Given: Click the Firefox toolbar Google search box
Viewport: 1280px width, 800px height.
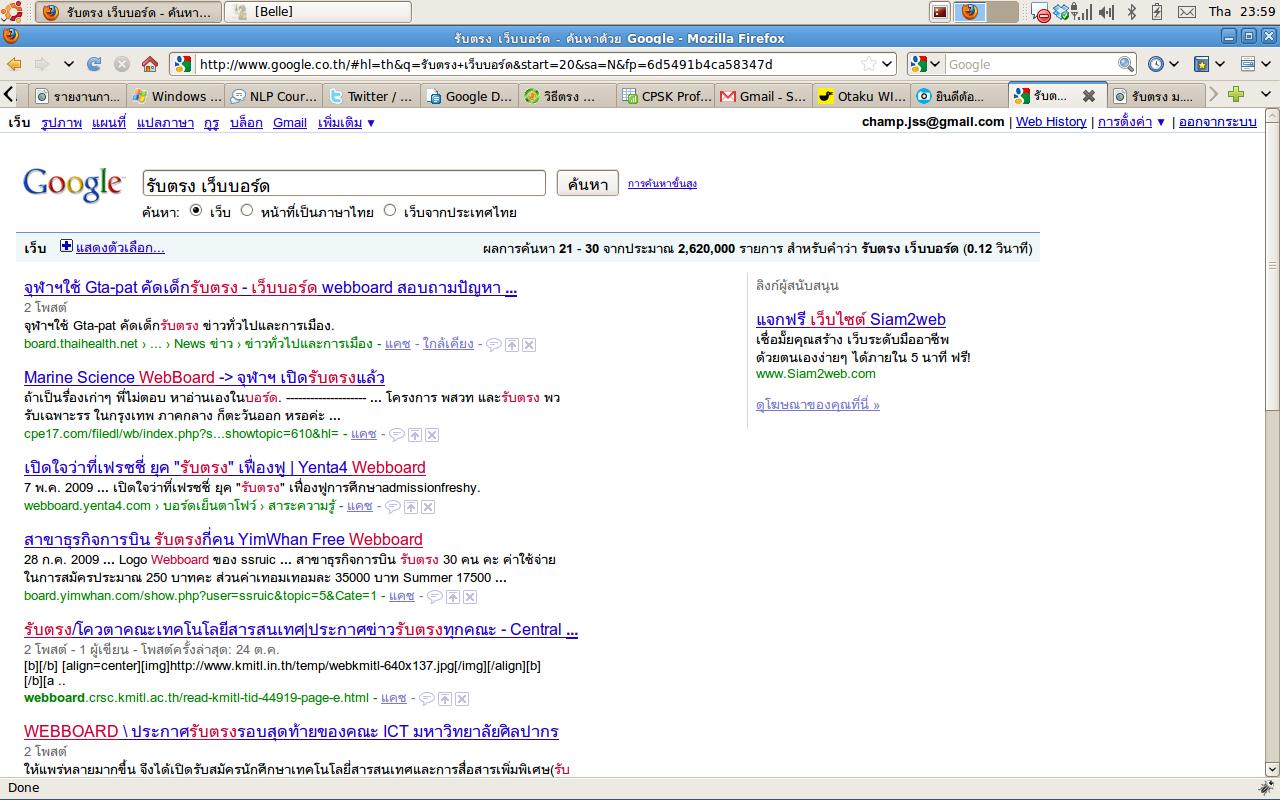Looking at the screenshot, I should click(x=1031, y=64).
